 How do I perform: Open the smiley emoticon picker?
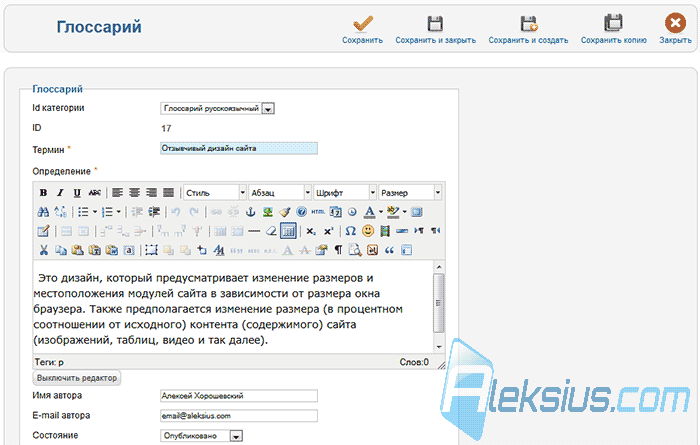coord(368,231)
